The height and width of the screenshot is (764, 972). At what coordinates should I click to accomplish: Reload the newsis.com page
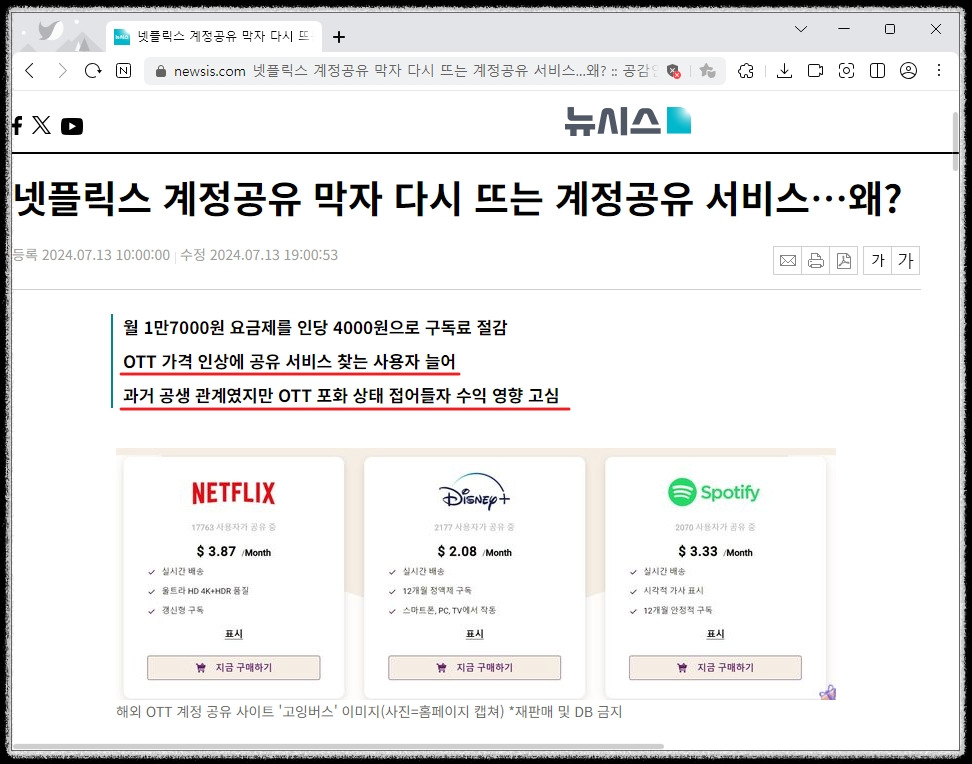[93, 71]
